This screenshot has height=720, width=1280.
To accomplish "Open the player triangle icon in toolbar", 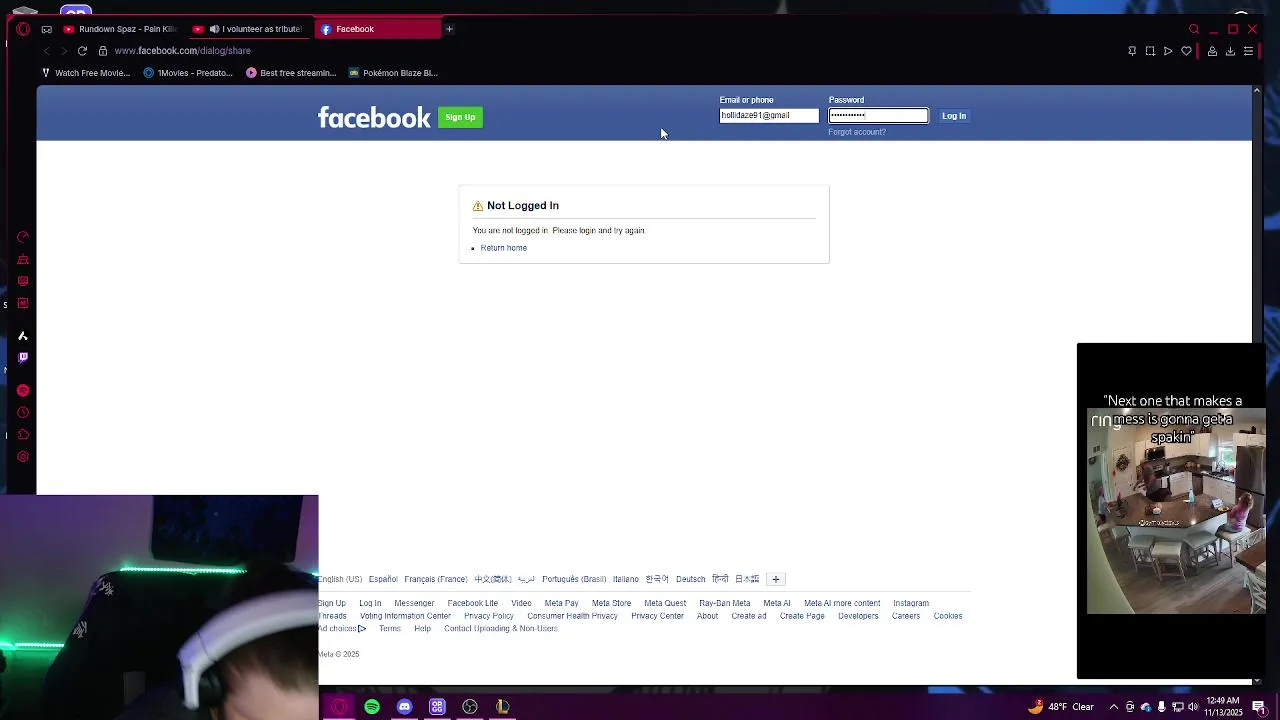I will pyautogui.click(x=1168, y=51).
